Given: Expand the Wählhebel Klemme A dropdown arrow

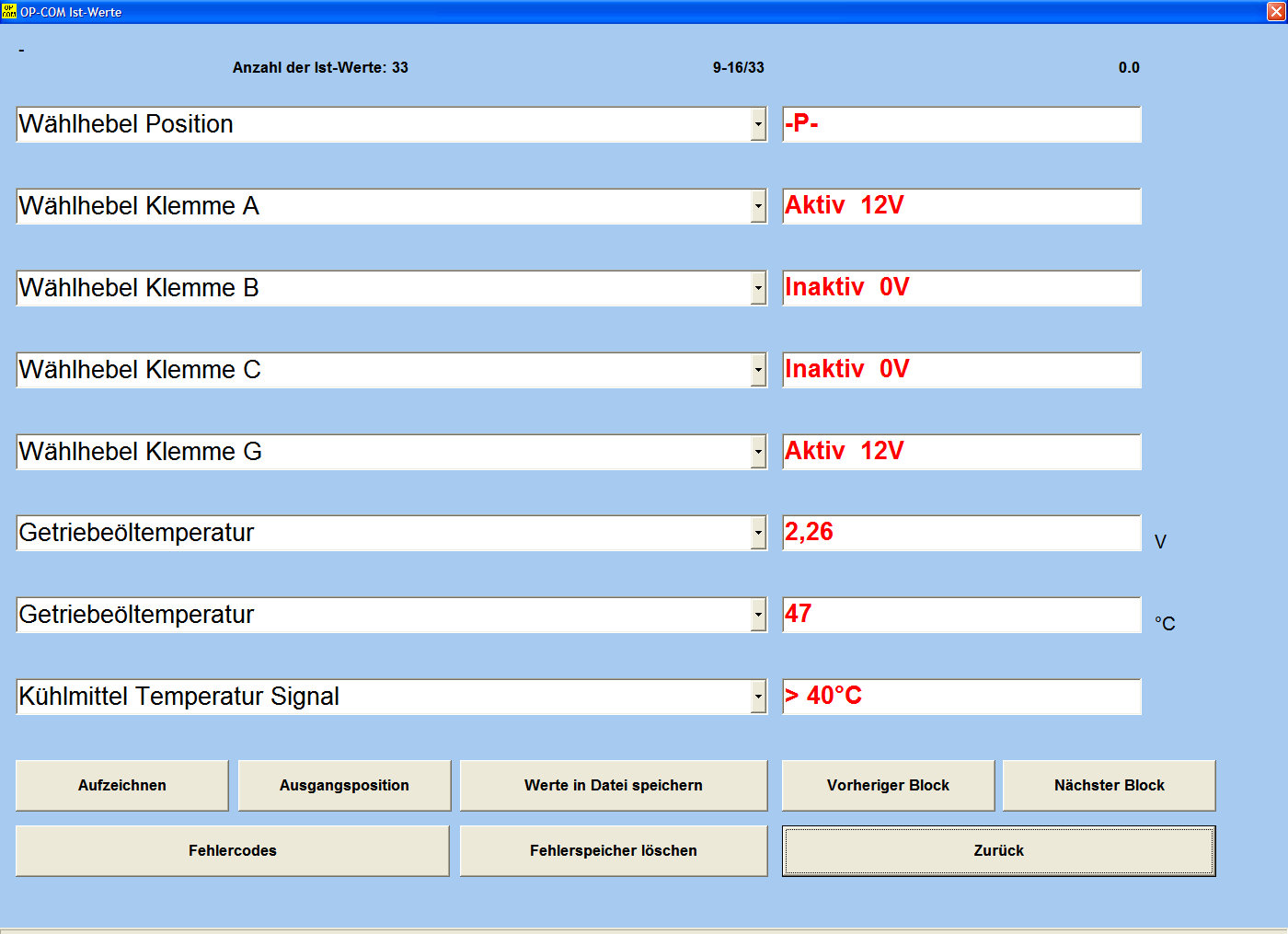Looking at the screenshot, I should (758, 206).
